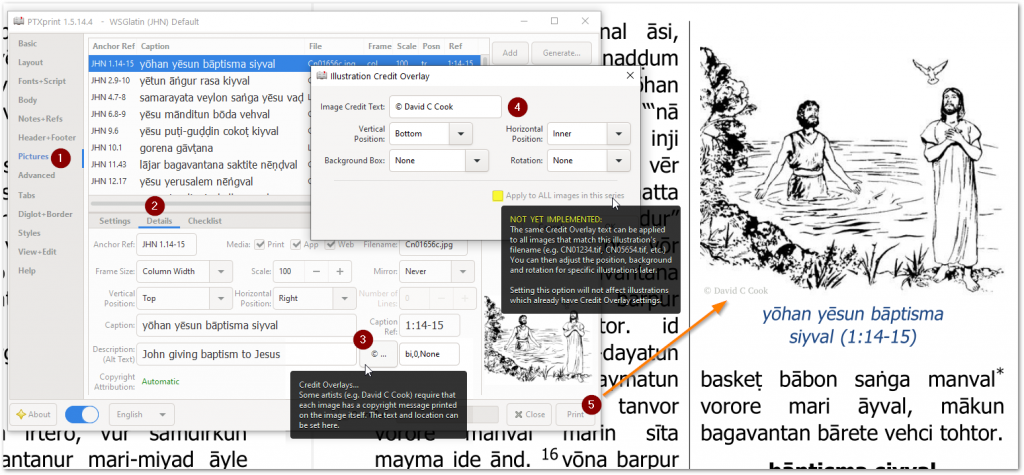Click the Anchor Ref input field
1024x475 pixels.
click(166, 244)
